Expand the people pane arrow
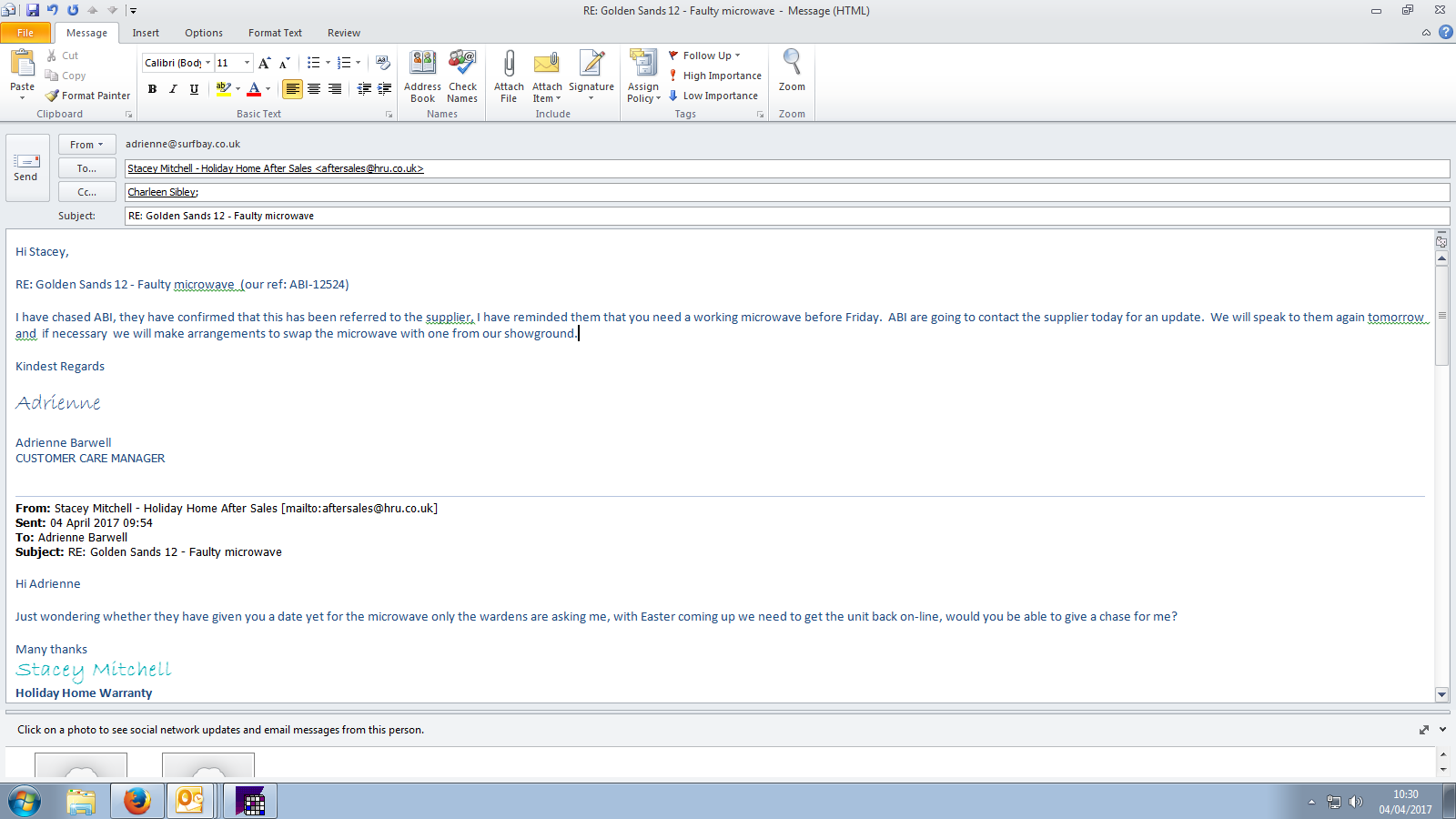Image resolution: width=1456 pixels, height=819 pixels. pos(1442,730)
